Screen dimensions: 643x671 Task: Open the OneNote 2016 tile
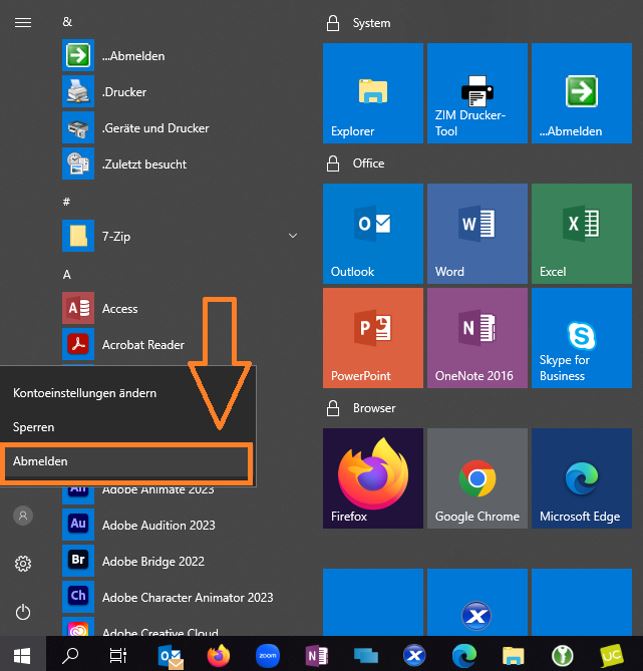coord(477,338)
